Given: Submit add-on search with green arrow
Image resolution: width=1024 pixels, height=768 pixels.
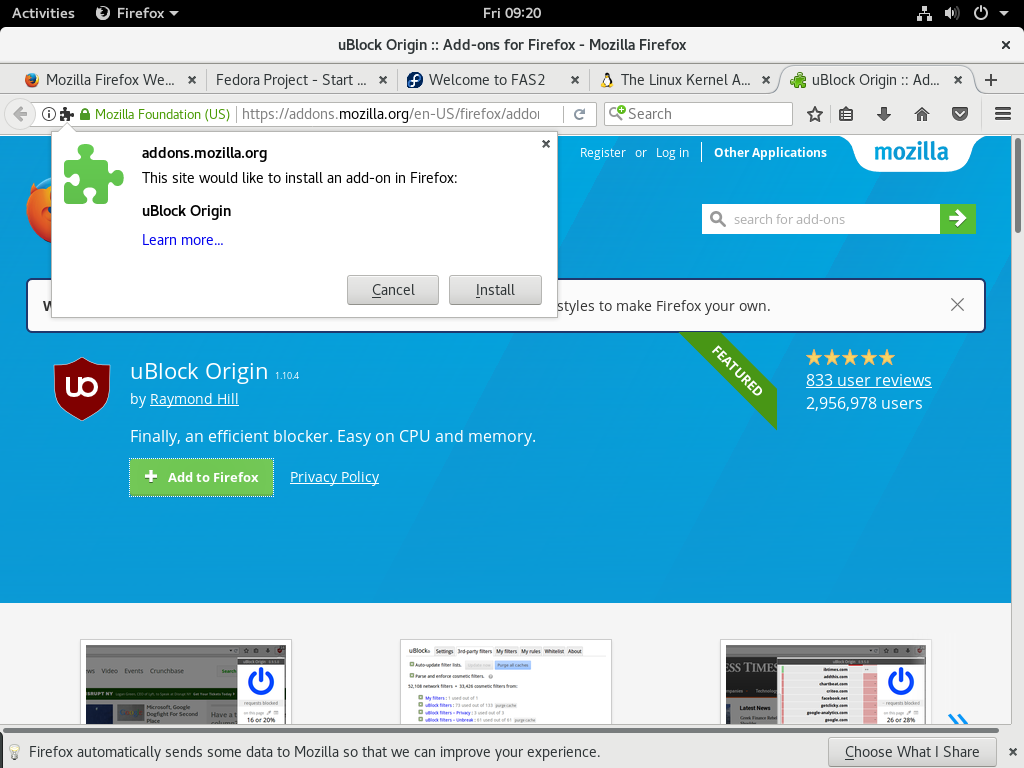Looking at the screenshot, I should pyautogui.click(x=958, y=219).
